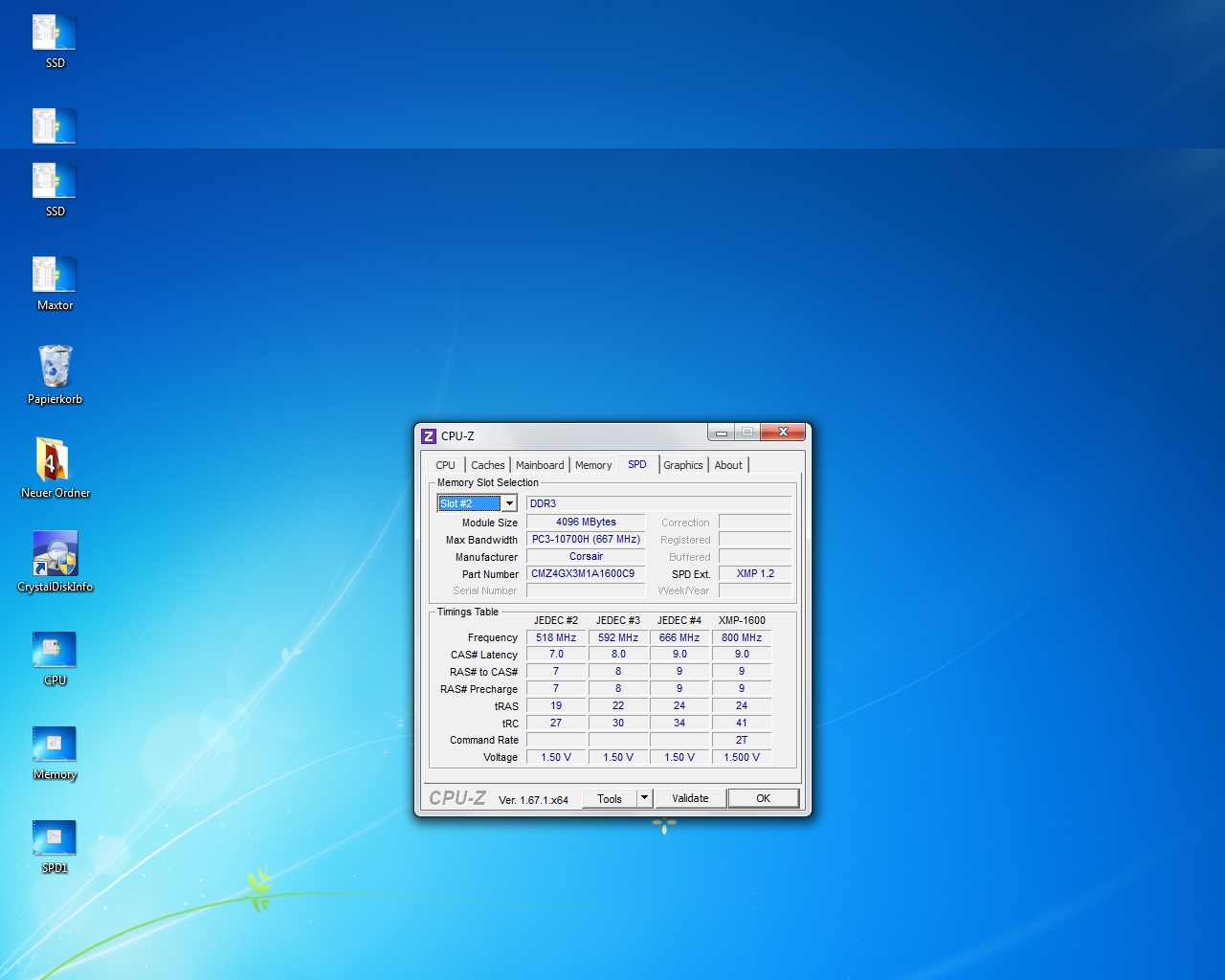Minimize the CPU-Z window
The image size is (1225, 980).
click(722, 433)
